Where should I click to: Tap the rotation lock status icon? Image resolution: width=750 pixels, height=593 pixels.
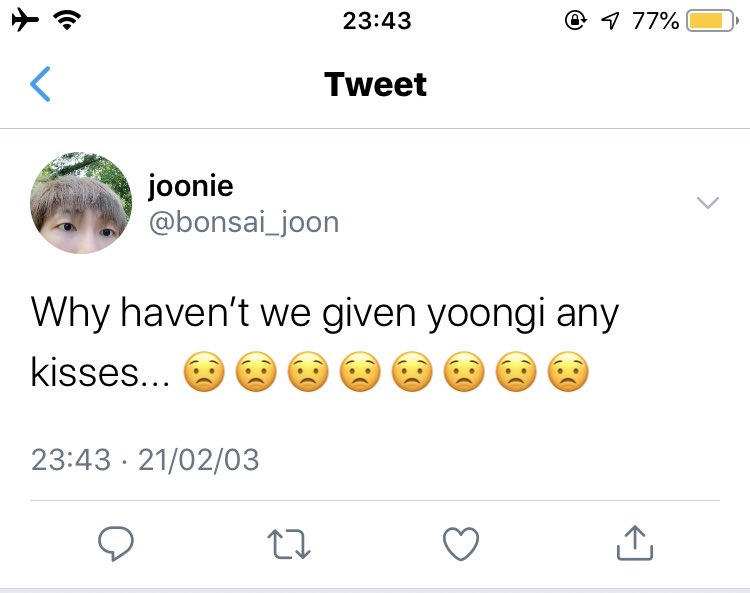coord(575,20)
